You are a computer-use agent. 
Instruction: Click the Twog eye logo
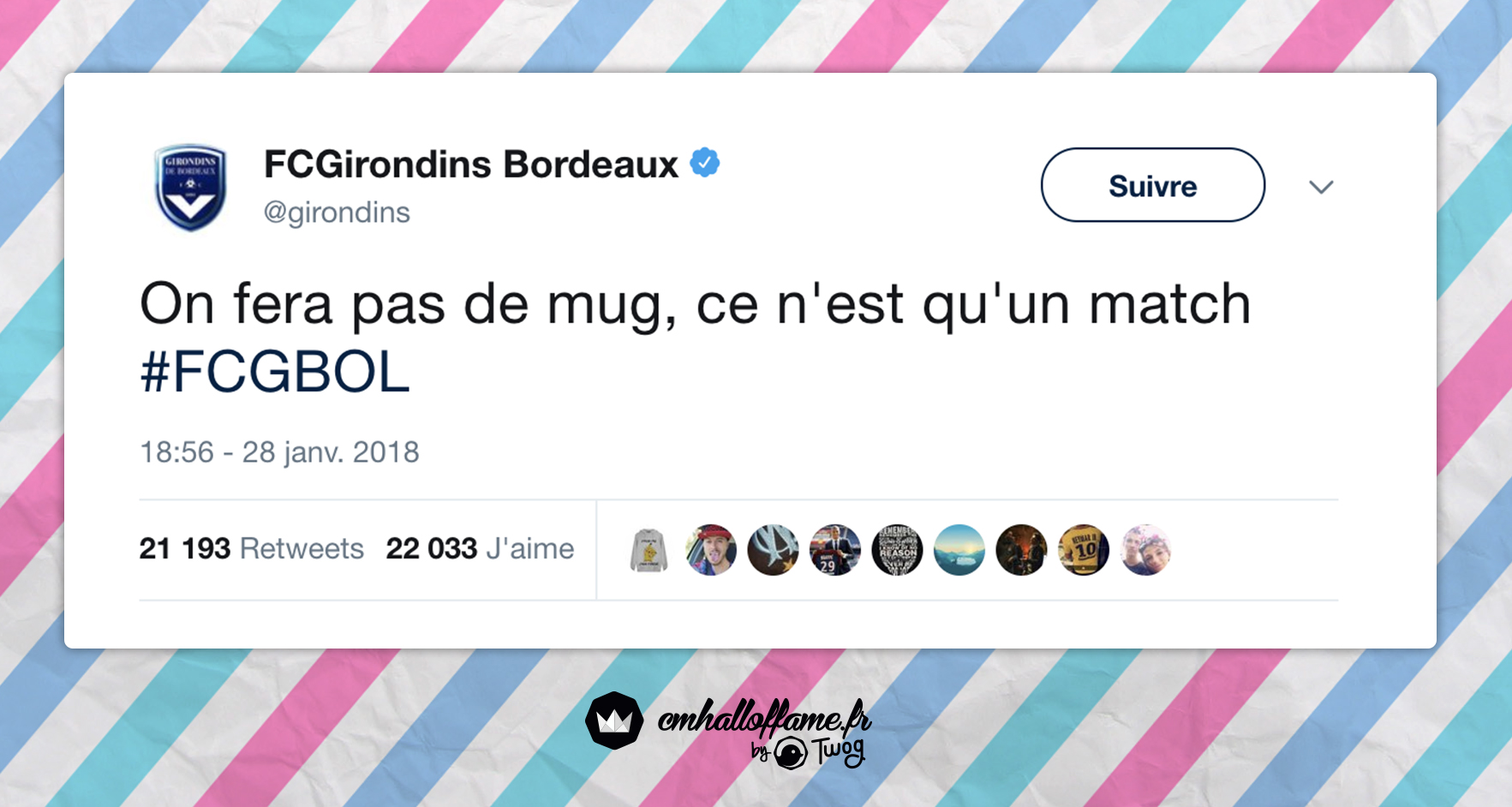point(791,754)
